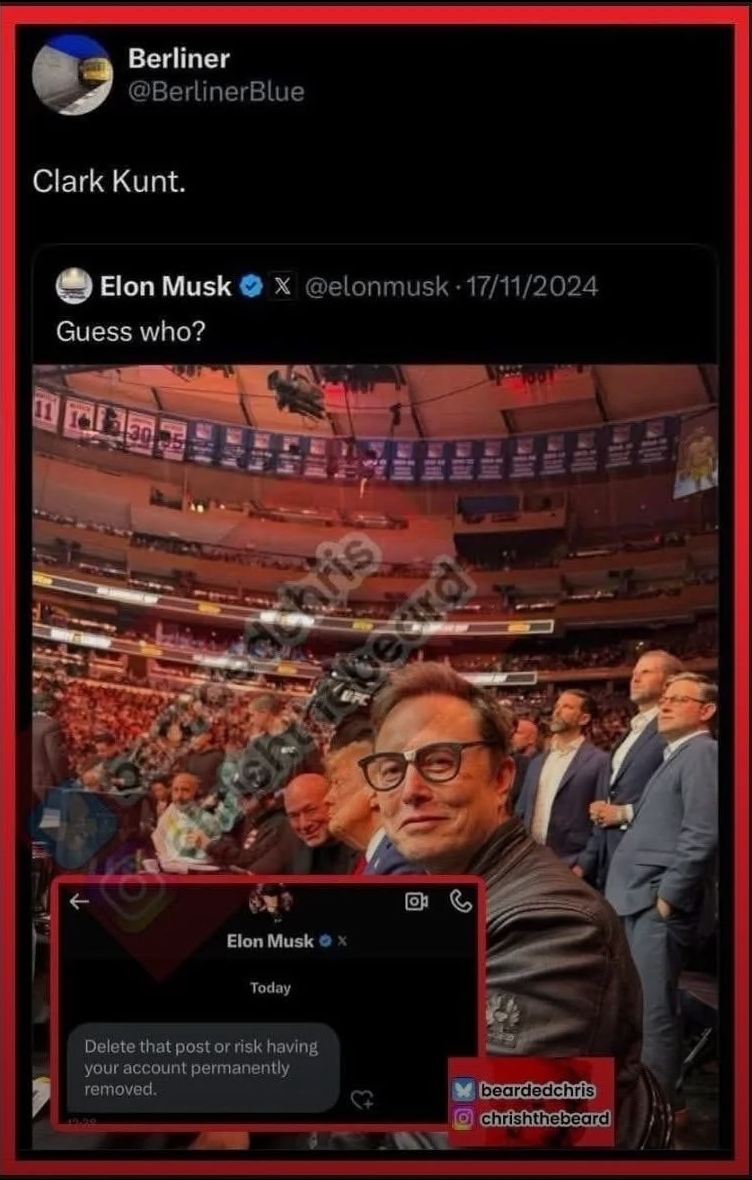The height and width of the screenshot is (1180, 752).
Task: Start an audio call with phone icon
Action: coord(461,901)
